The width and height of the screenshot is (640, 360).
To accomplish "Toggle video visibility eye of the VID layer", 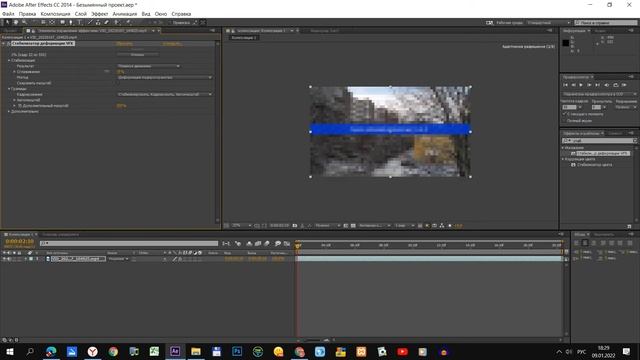I will [4, 259].
